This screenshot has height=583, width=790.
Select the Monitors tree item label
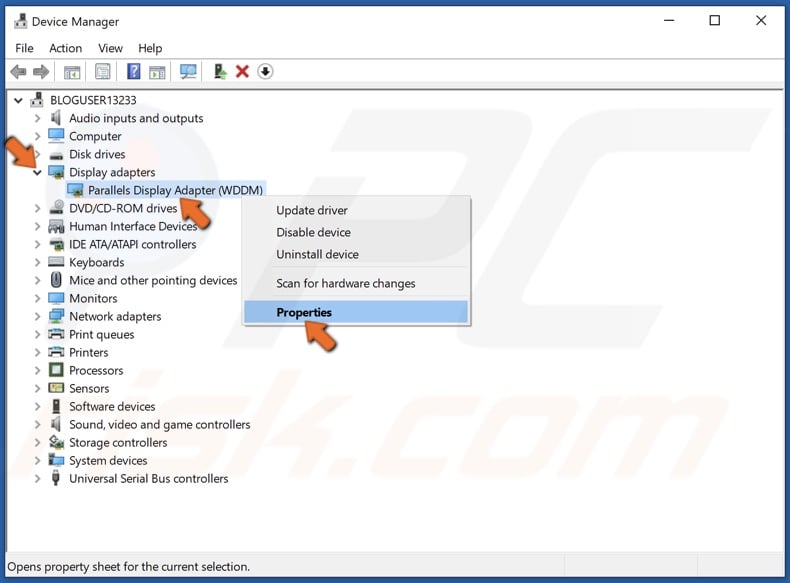93,298
